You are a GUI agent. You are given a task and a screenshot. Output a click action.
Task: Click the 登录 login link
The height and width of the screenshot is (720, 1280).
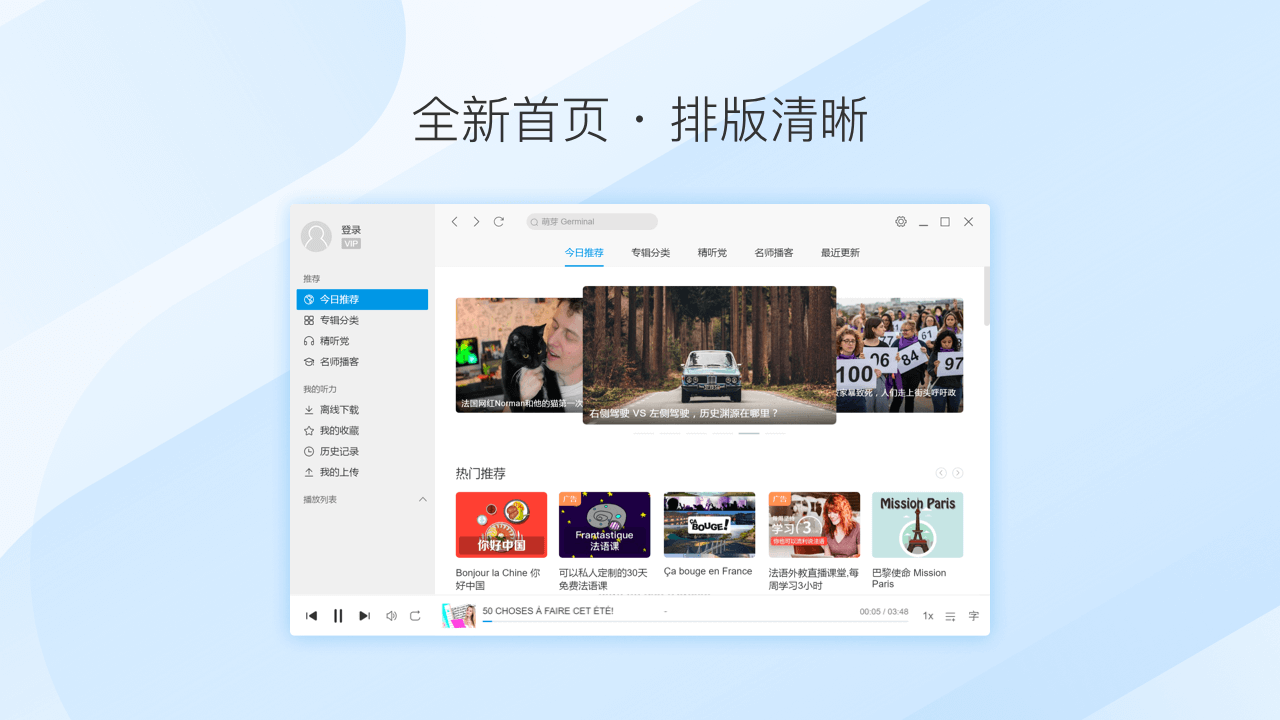coord(351,230)
